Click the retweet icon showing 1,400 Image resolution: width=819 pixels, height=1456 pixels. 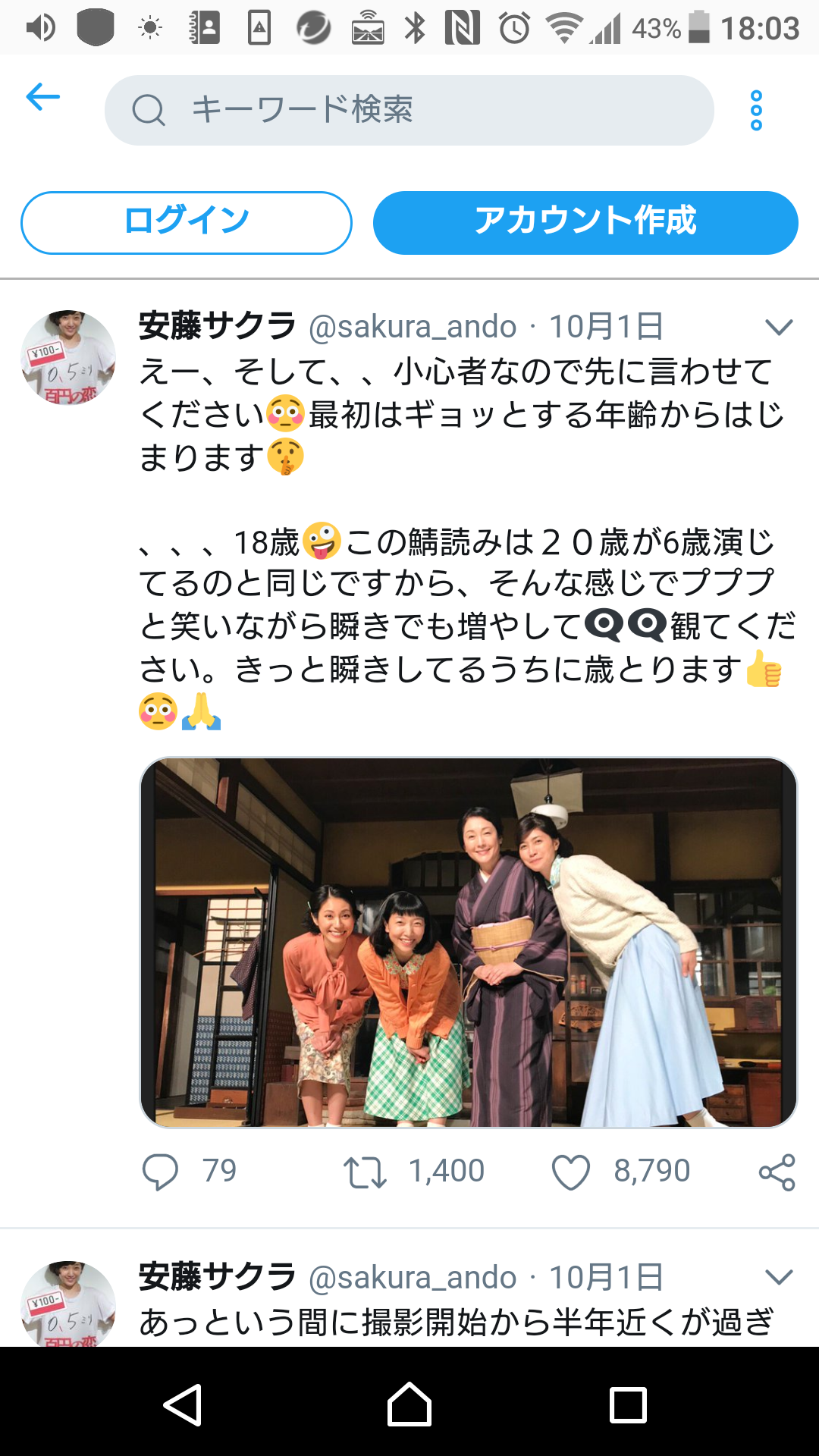point(365,1172)
